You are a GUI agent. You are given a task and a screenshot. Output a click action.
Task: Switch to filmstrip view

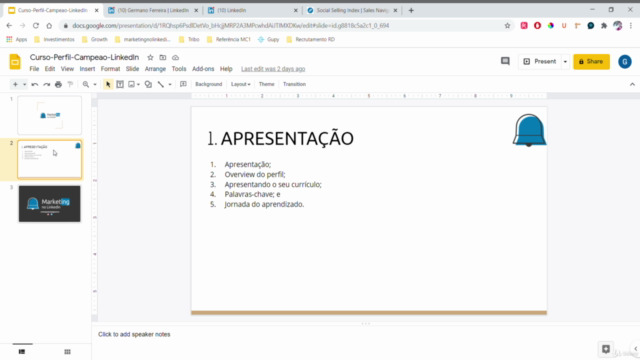[22, 351]
